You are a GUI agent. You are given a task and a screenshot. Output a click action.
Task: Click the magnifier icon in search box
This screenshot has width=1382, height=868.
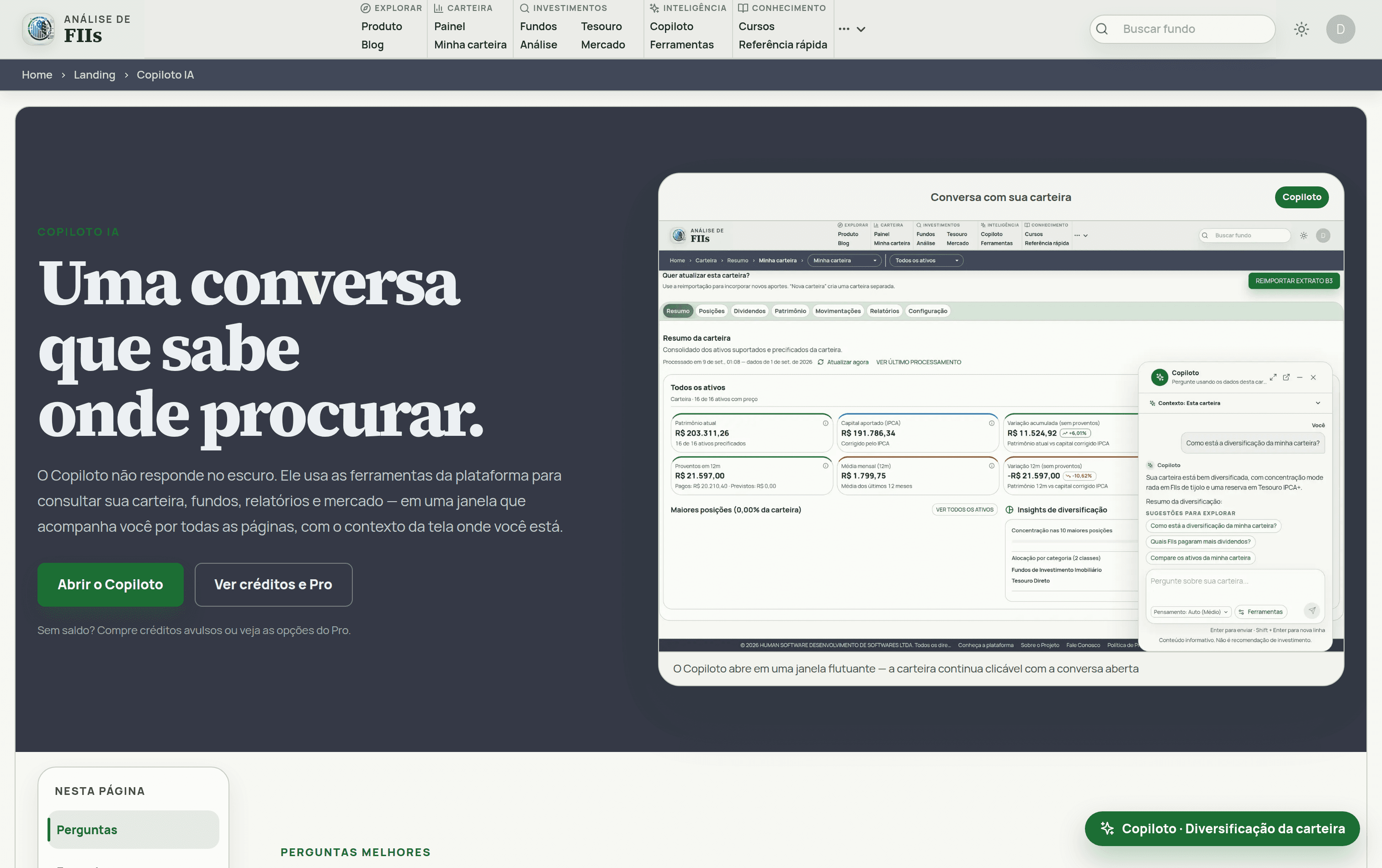(x=1102, y=29)
